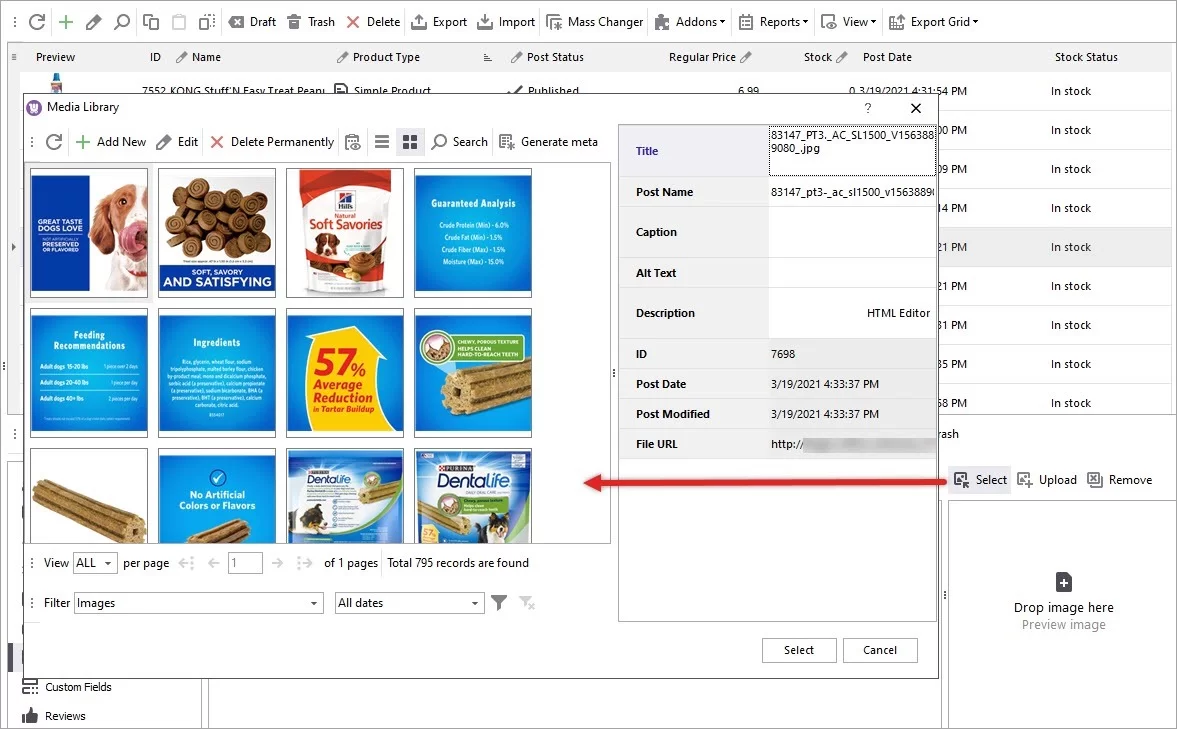Open the Mass Changer tool
The image size is (1177, 729).
coord(594,21)
